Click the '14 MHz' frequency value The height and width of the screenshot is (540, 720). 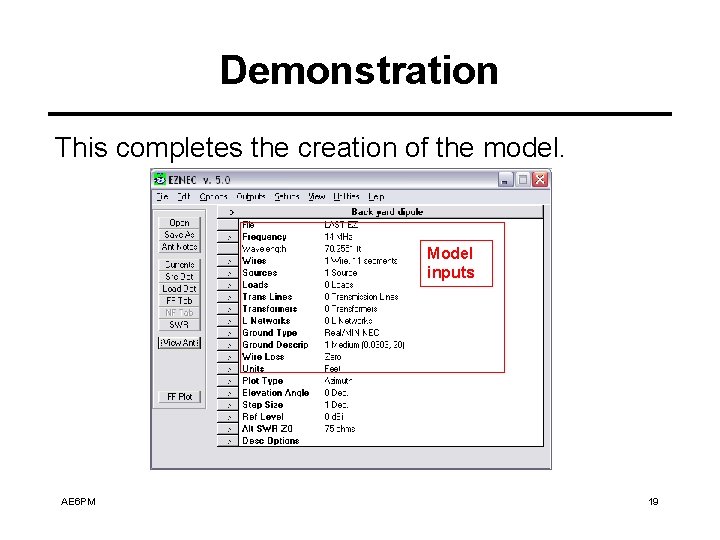[x=338, y=237]
